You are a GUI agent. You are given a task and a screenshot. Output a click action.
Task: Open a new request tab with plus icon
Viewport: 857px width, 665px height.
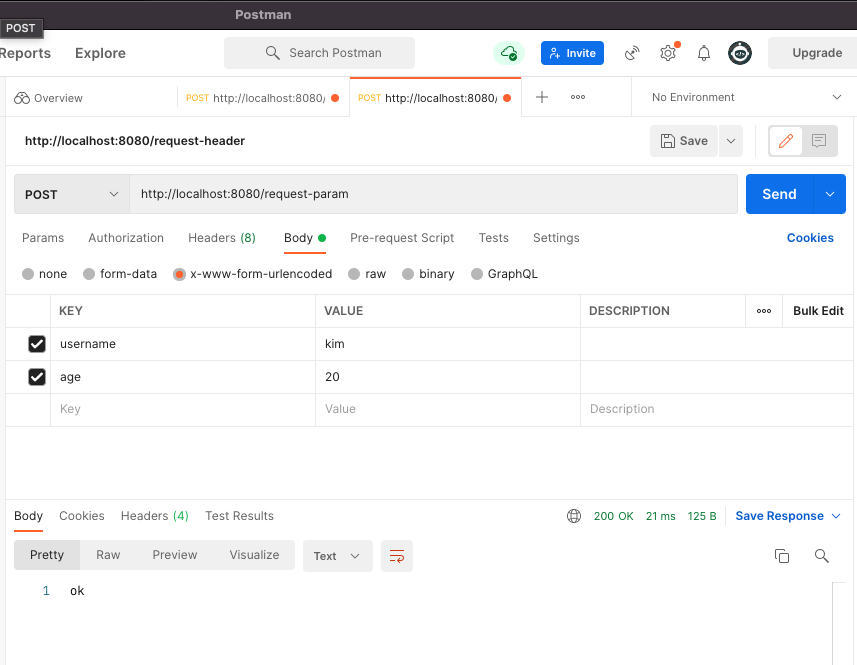(x=542, y=97)
